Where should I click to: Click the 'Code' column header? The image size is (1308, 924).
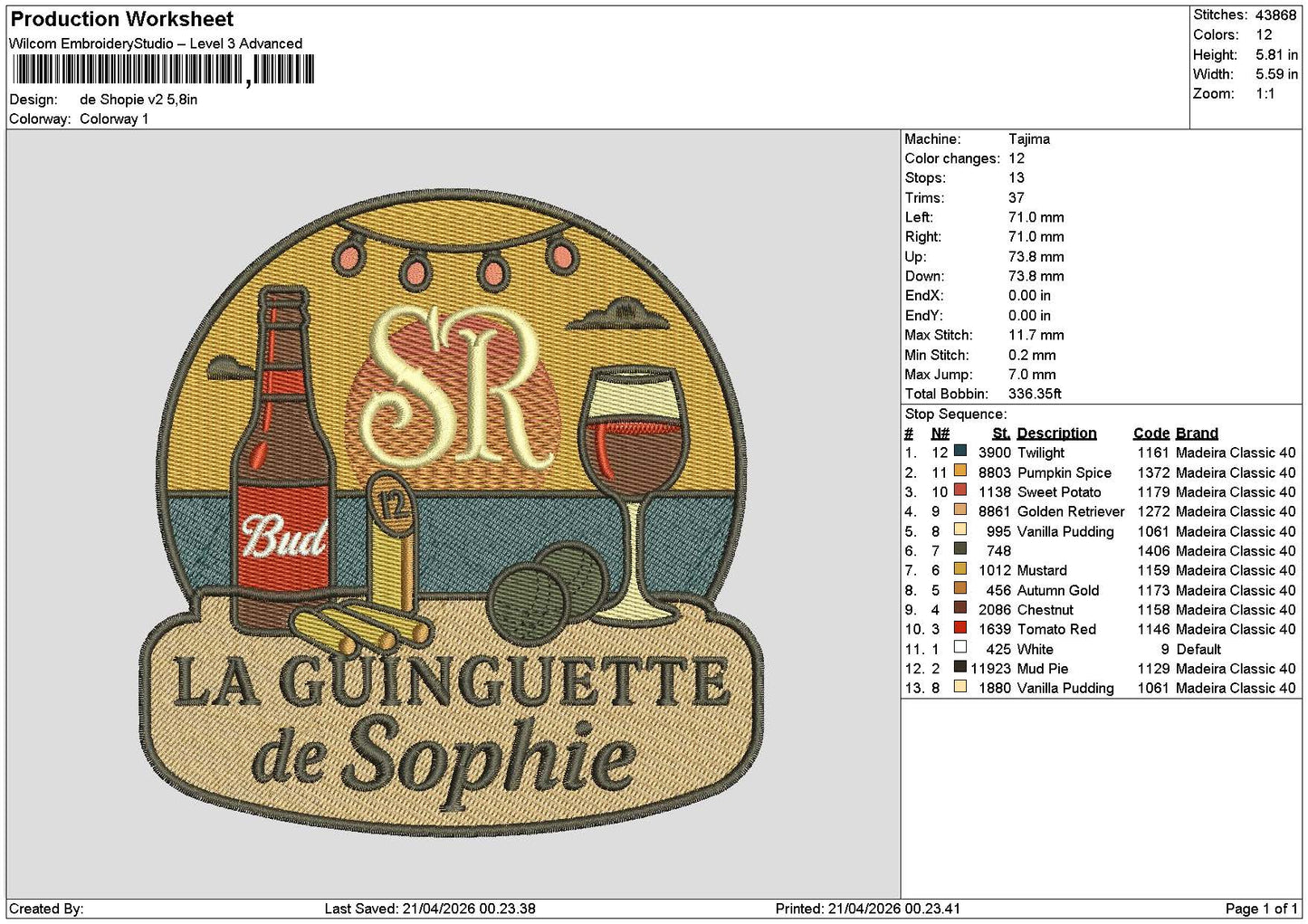(1151, 433)
